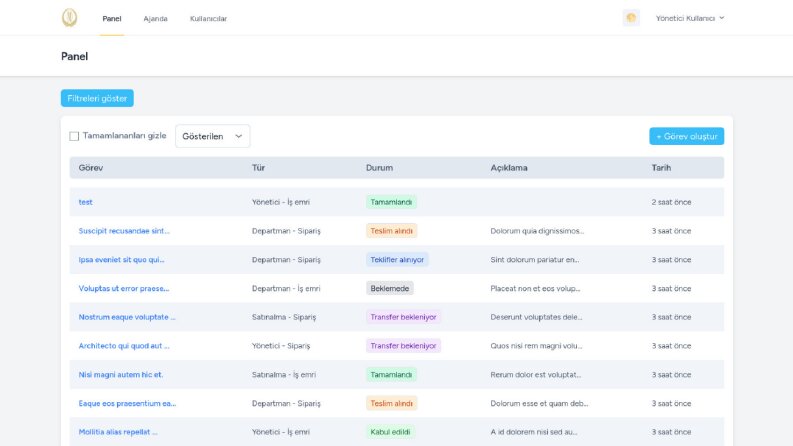Image resolution: width=793 pixels, height=446 pixels.
Task: Click the golden logo icon
Action: point(70,18)
